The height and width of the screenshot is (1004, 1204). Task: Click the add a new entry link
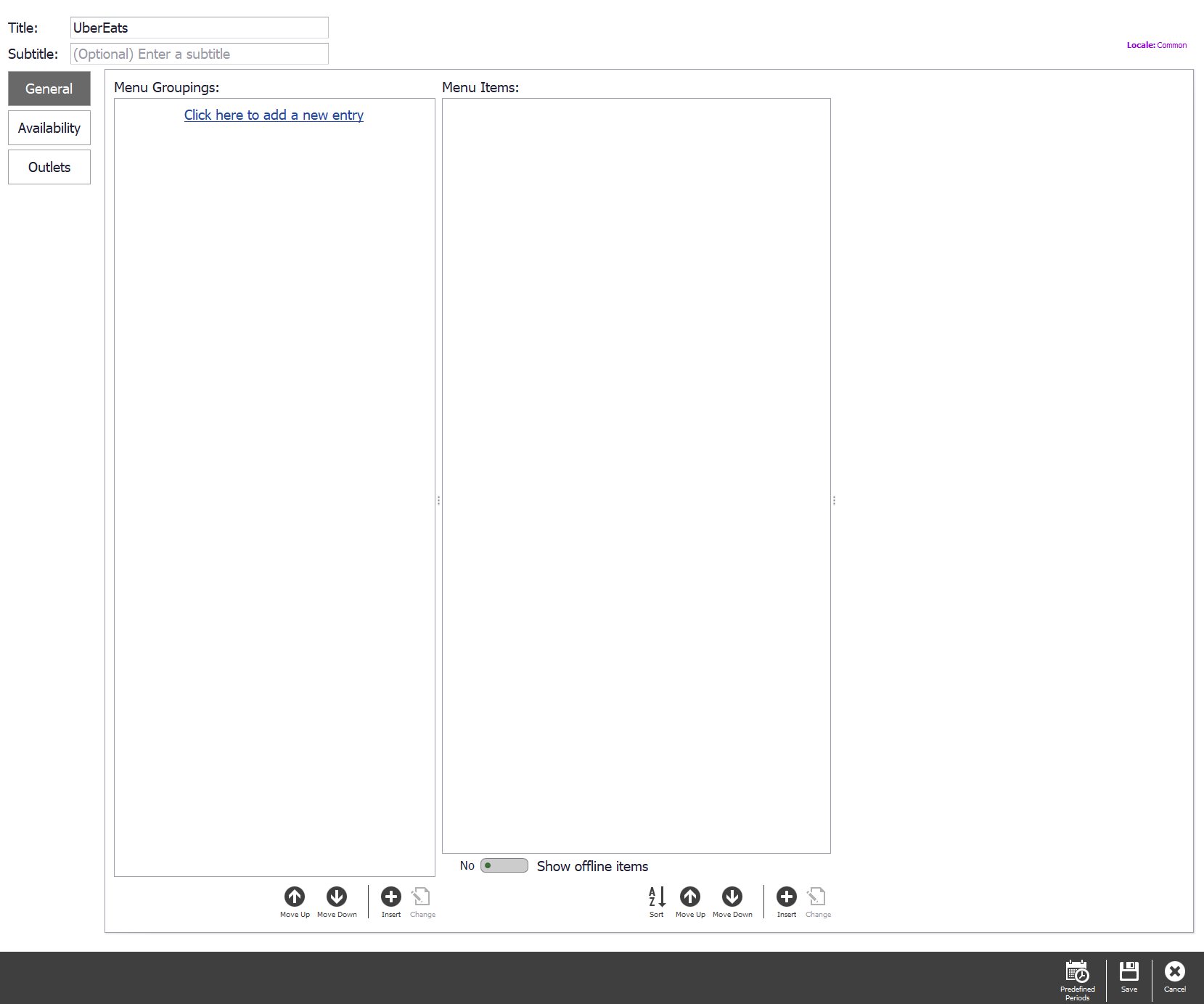pyautogui.click(x=274, y=115)
